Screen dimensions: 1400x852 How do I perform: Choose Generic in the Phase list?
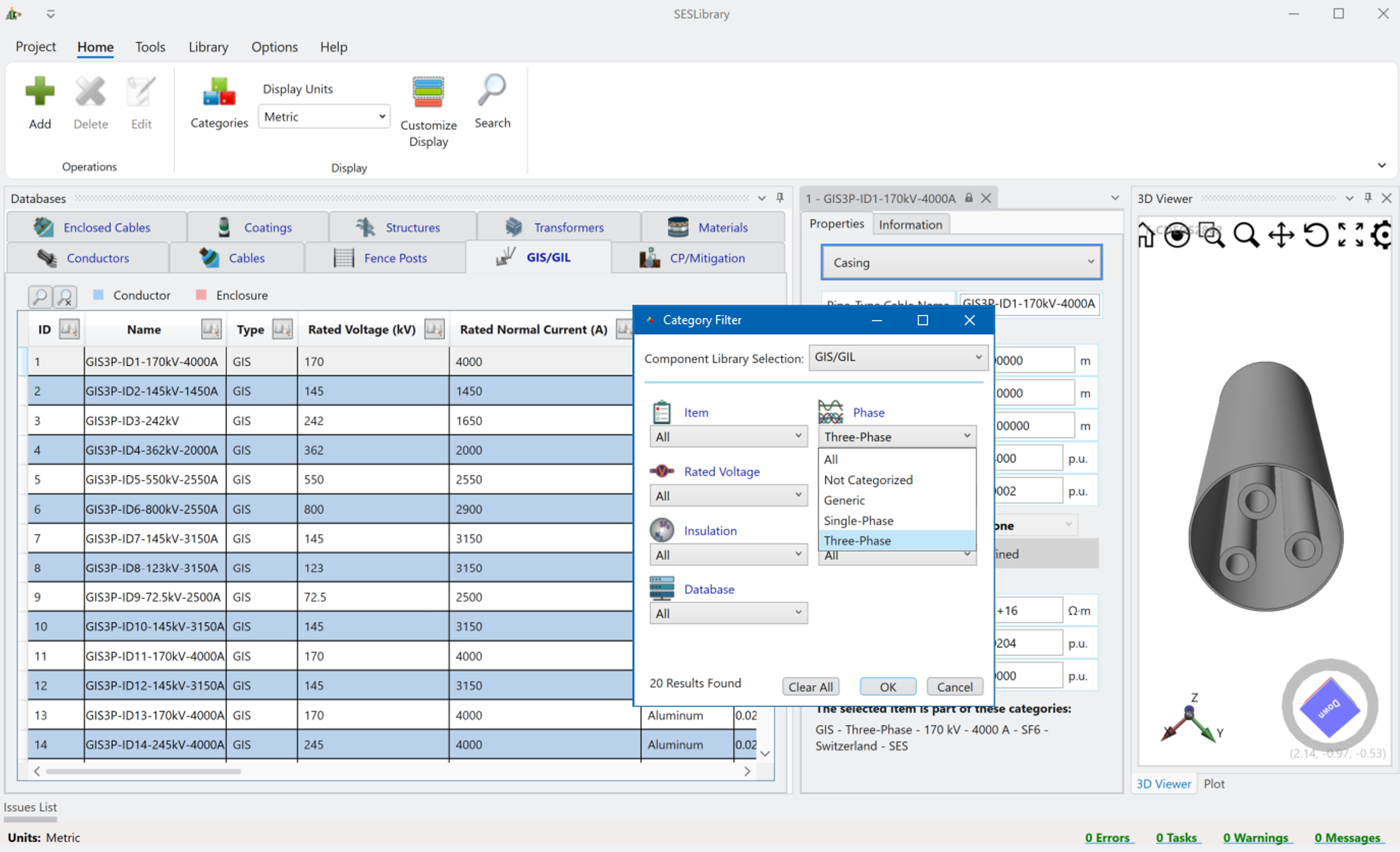(x=897, y=500)
